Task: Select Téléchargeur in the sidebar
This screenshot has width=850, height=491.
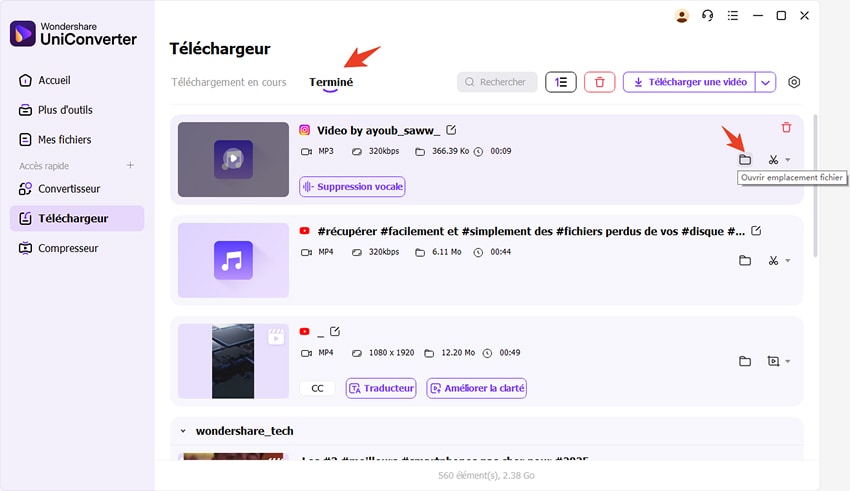Action: [77, 218]
